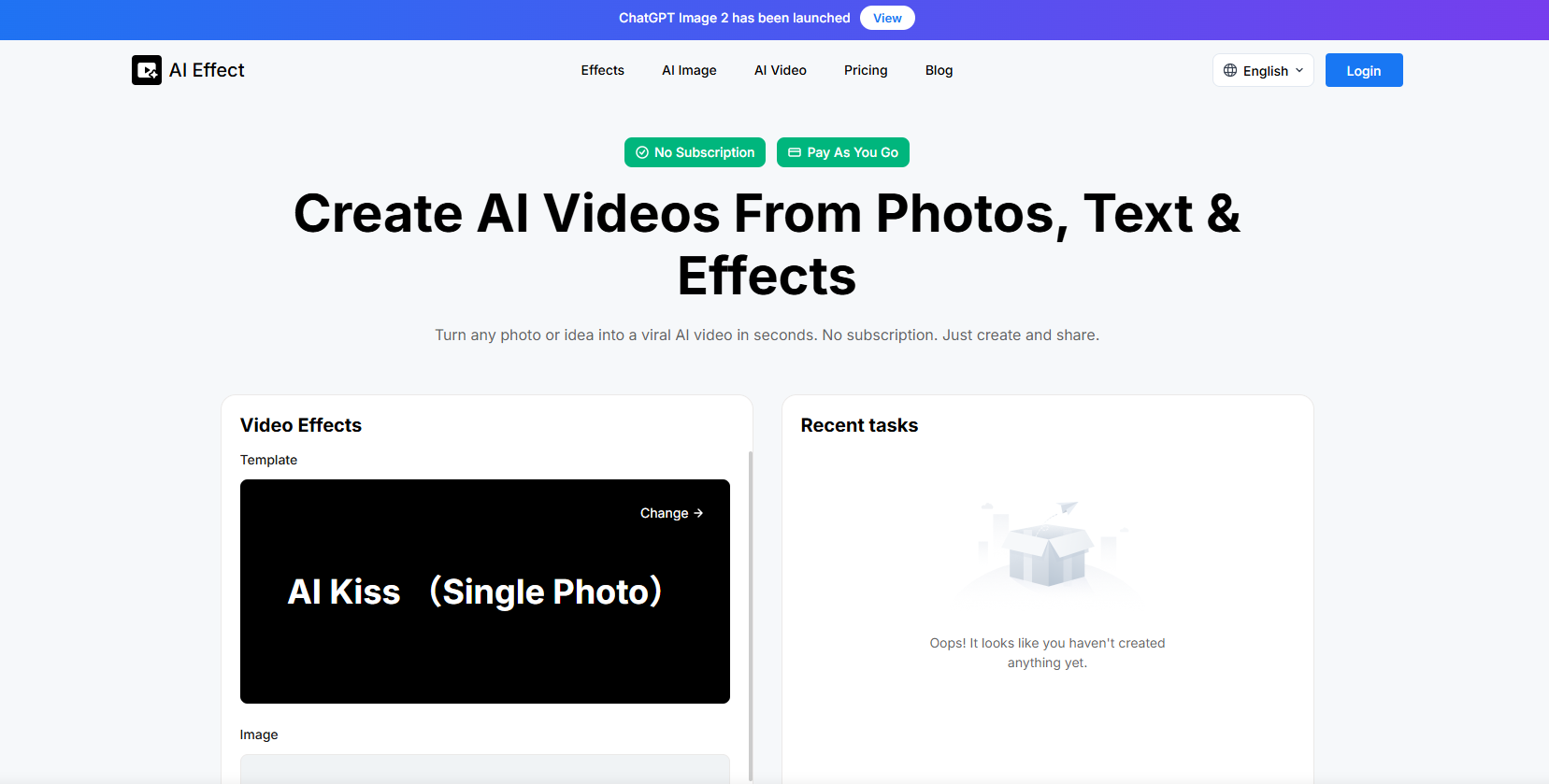This screenshot has width=1549, height=784.
Task: Open the AI Image menu item
Action: pos(689,70)
